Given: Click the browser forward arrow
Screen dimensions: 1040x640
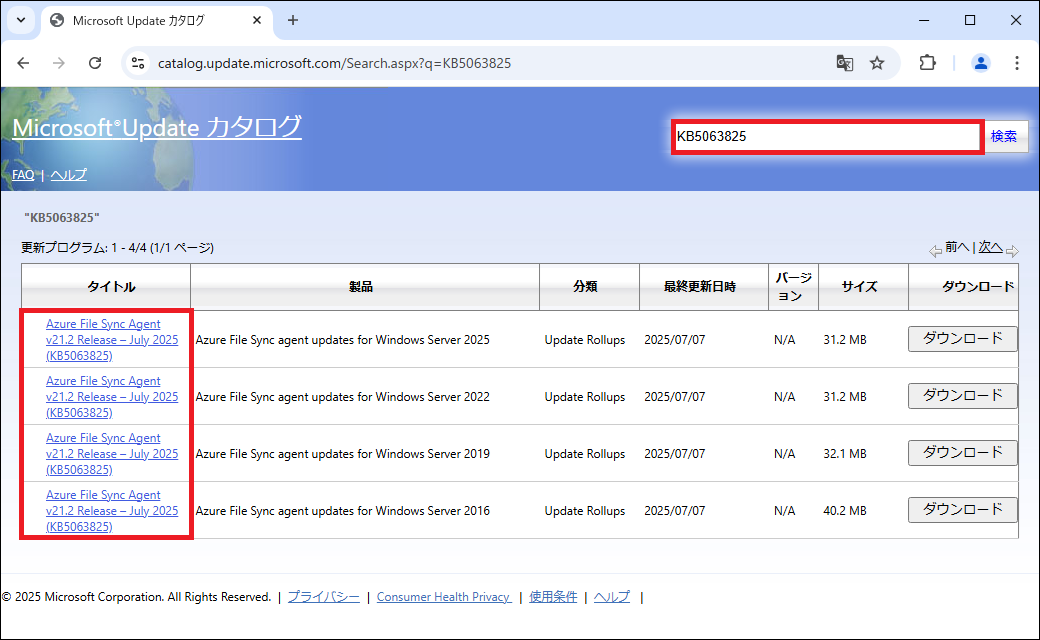Looking at the screenshot, I should point(59,63).
